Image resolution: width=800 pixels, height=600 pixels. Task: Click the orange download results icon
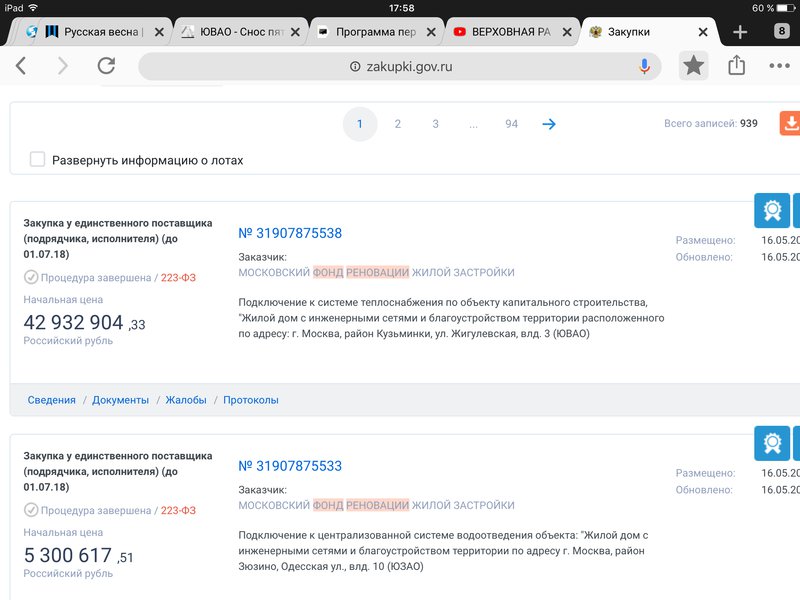(790, 123)
